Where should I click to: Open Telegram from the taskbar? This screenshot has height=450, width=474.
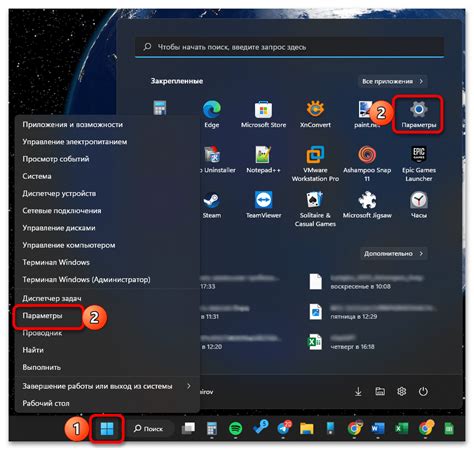[284, 428]
